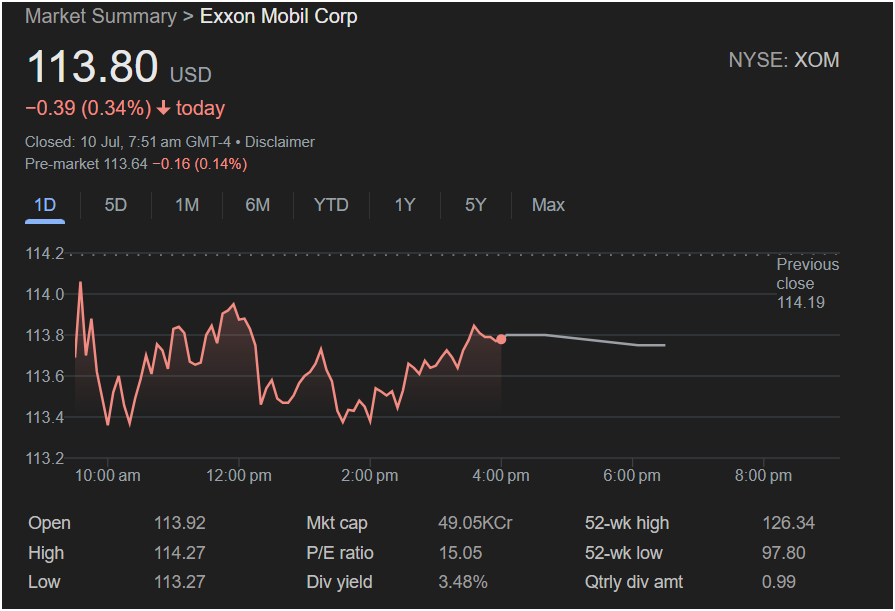Screen dimensions: 895x611
Task: Show the 6M chart range
Action: 257,205
